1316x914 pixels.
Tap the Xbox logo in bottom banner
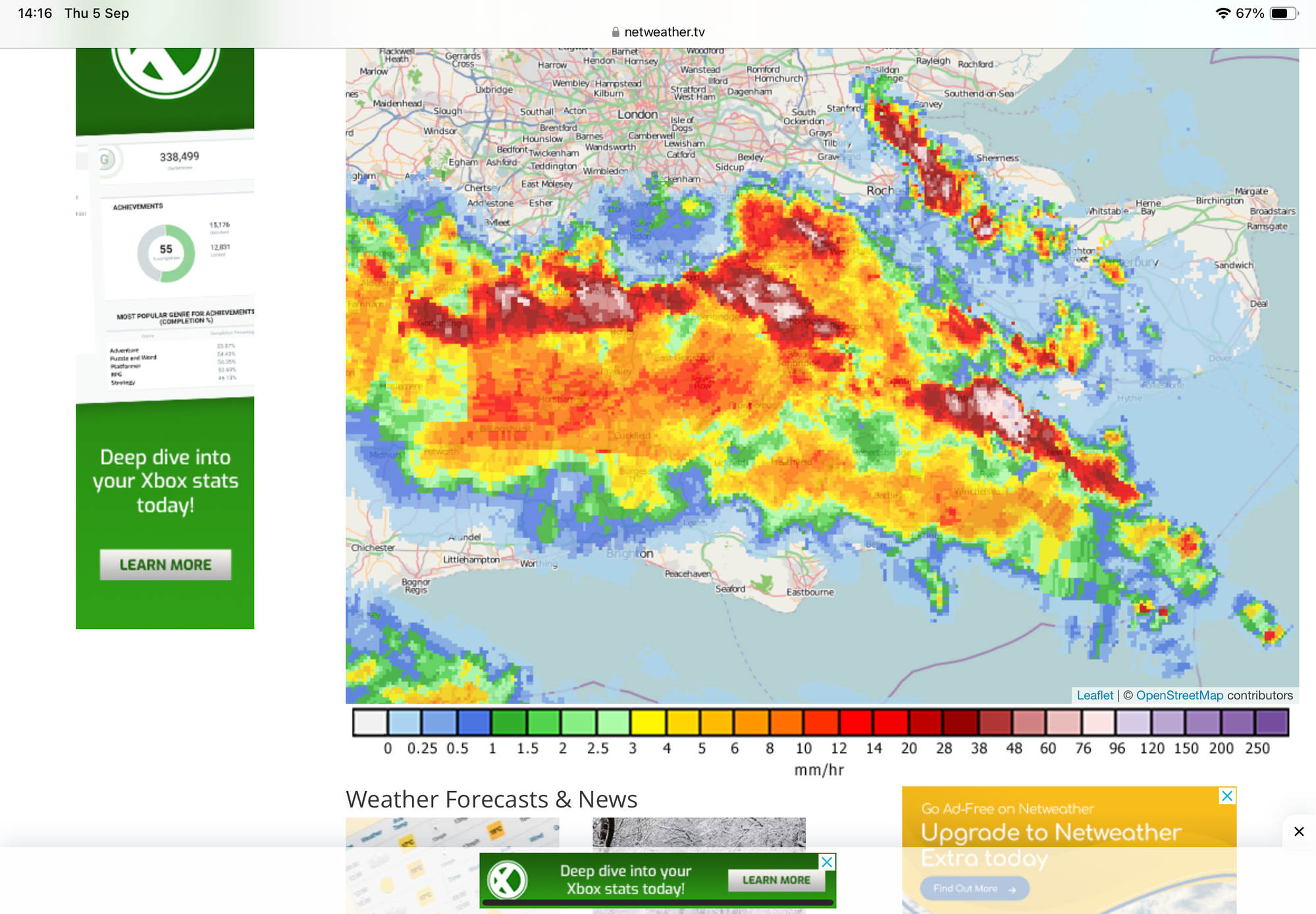click(507, 879)
